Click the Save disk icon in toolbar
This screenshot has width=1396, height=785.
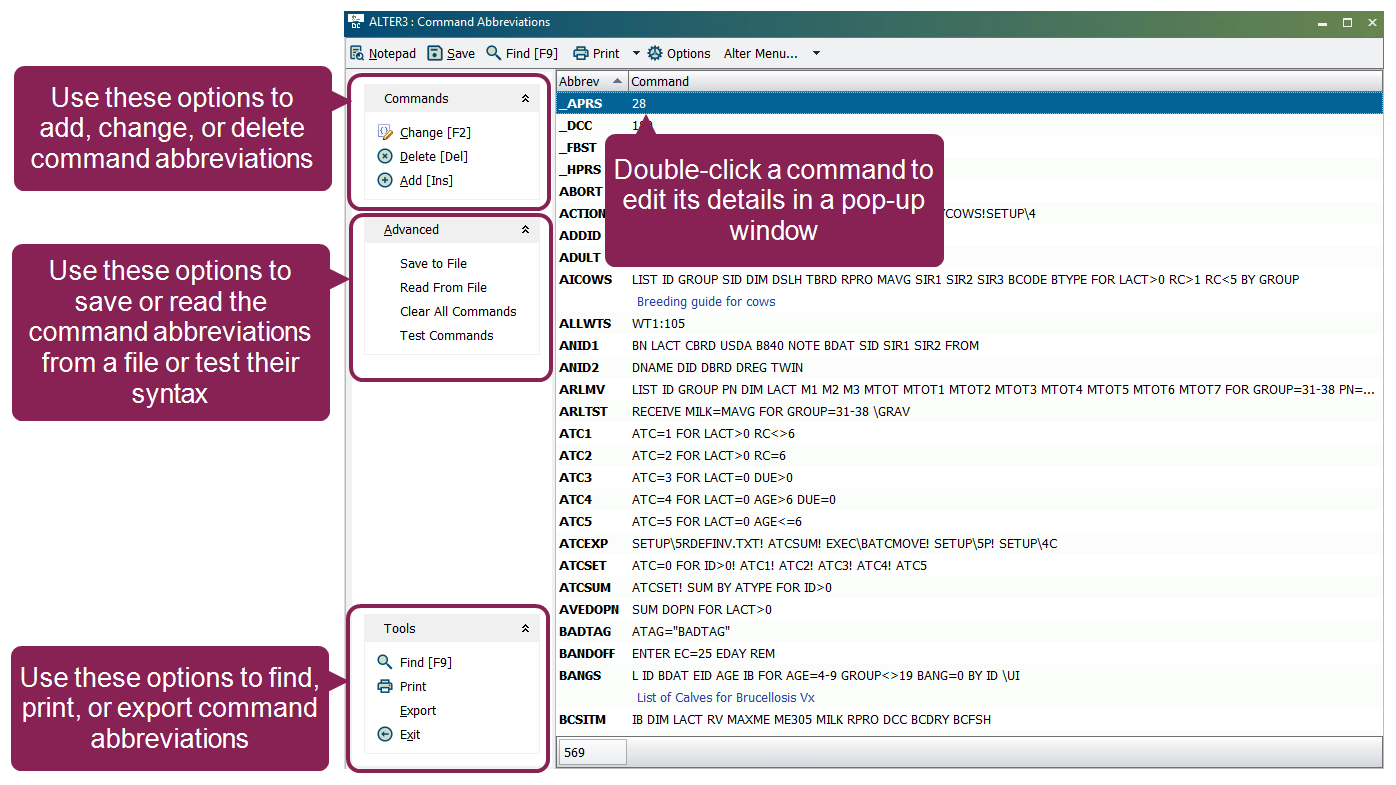point(435,53)
